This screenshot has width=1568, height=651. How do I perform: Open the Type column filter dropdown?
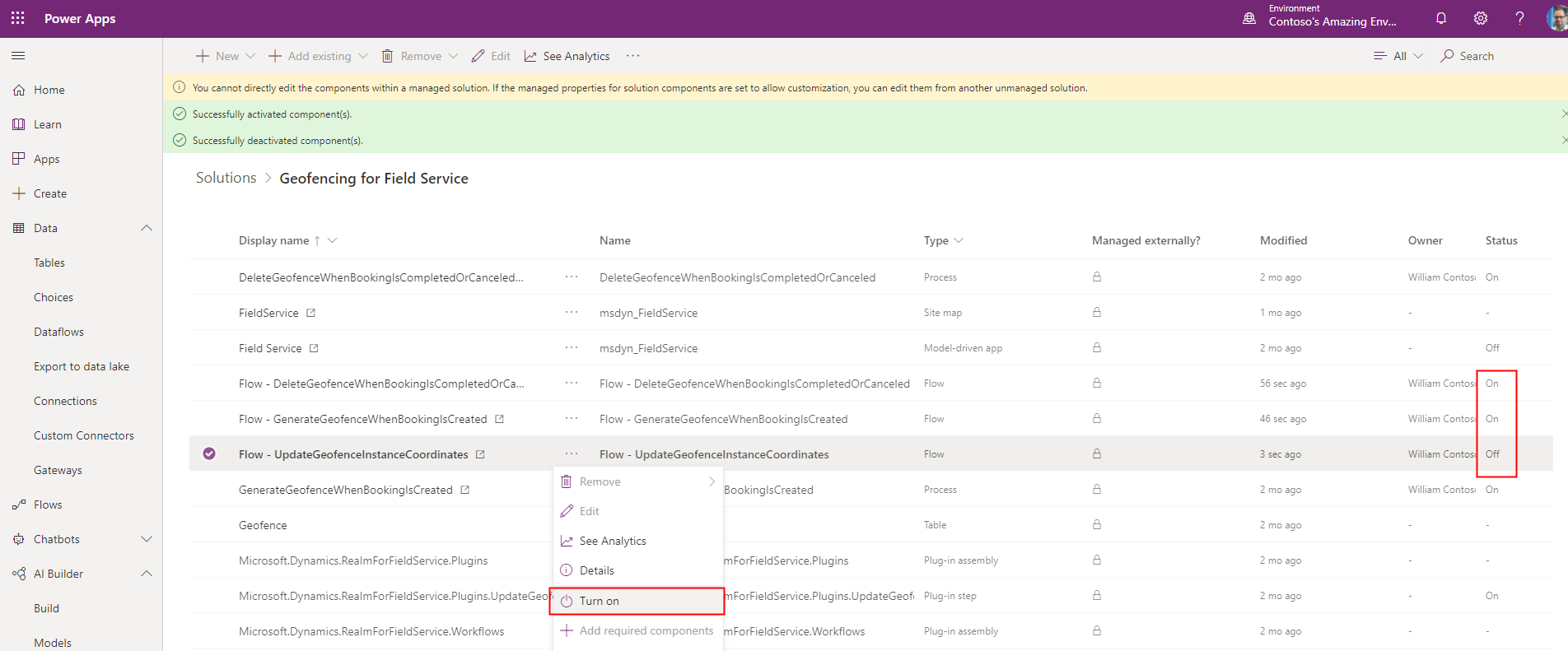click(x=959, y=240)
